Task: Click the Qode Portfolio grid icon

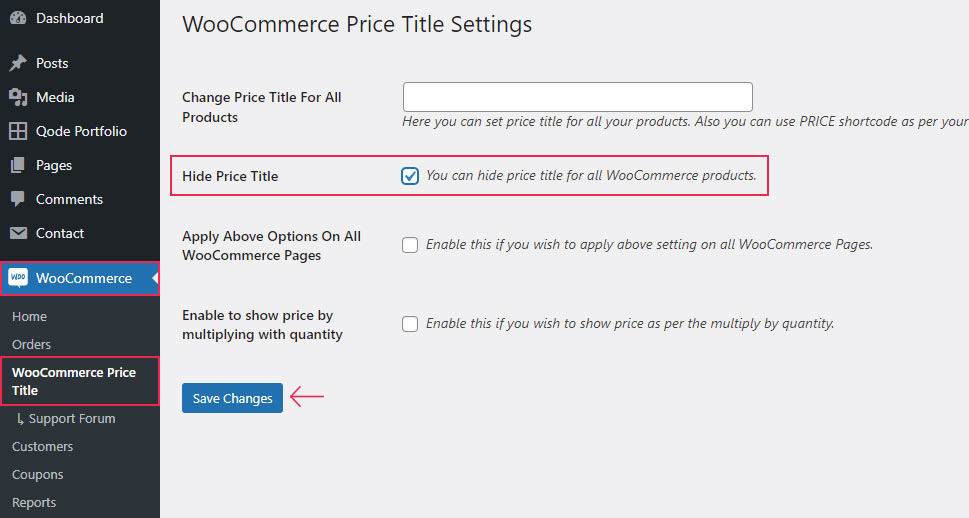Action: 18,131
